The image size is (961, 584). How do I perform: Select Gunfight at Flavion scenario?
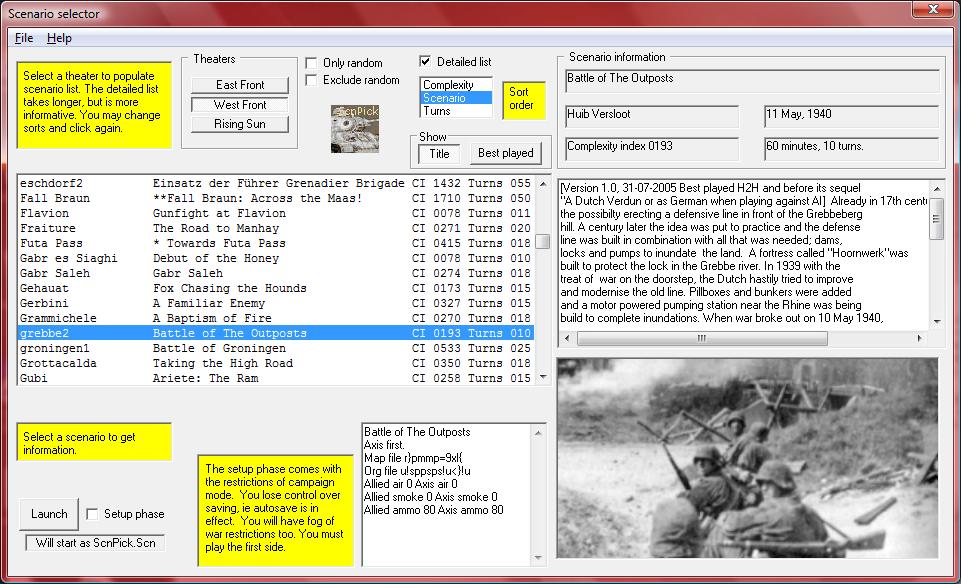click(275, 213)
